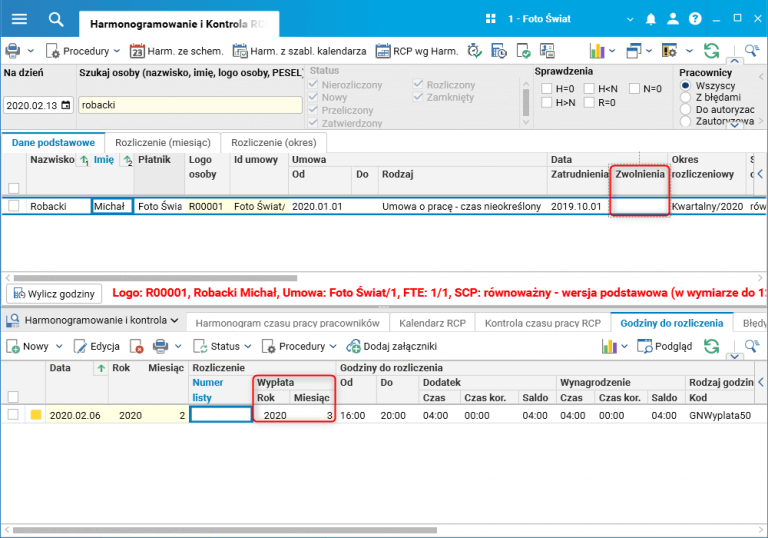Image resolution: width=768 pixels, height=538 pixels.
Task: Click Wylicz godziny button
Action: click(x=54, y=294)
